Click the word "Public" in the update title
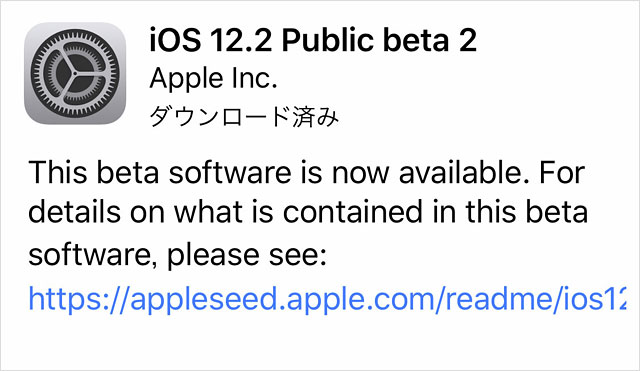 click(328, 40)
